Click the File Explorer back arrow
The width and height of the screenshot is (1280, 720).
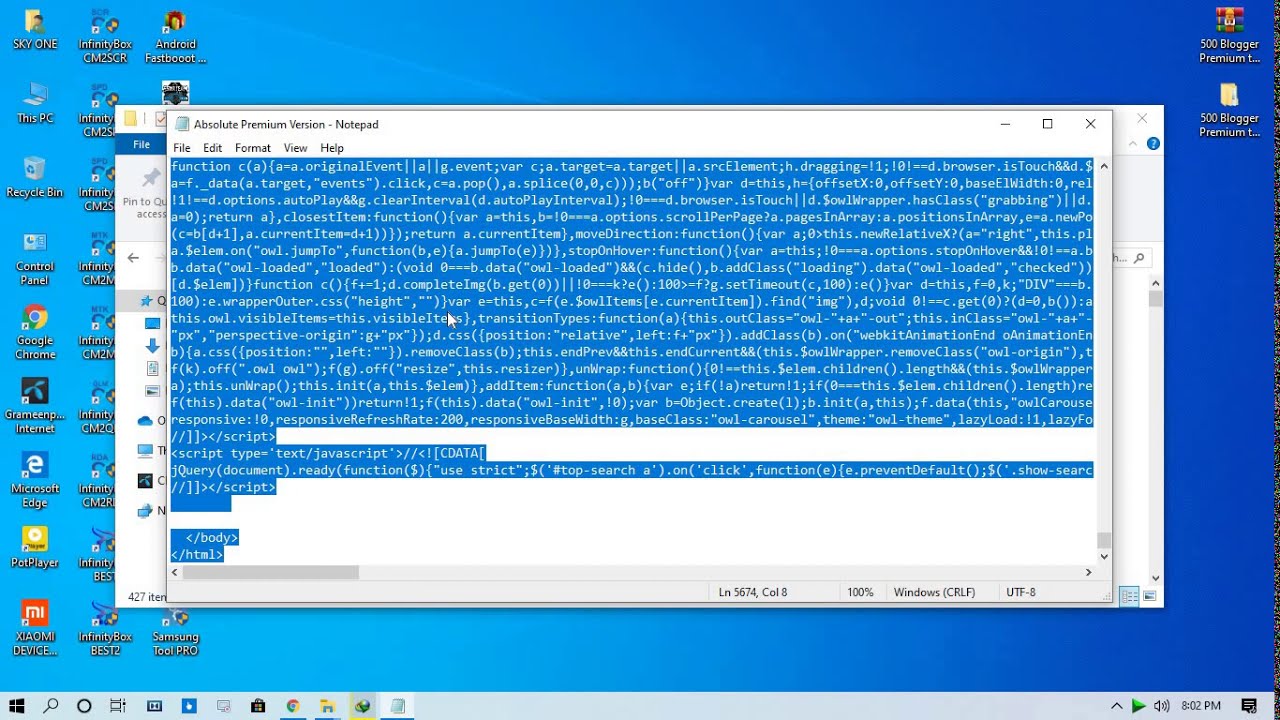point(133,258)
